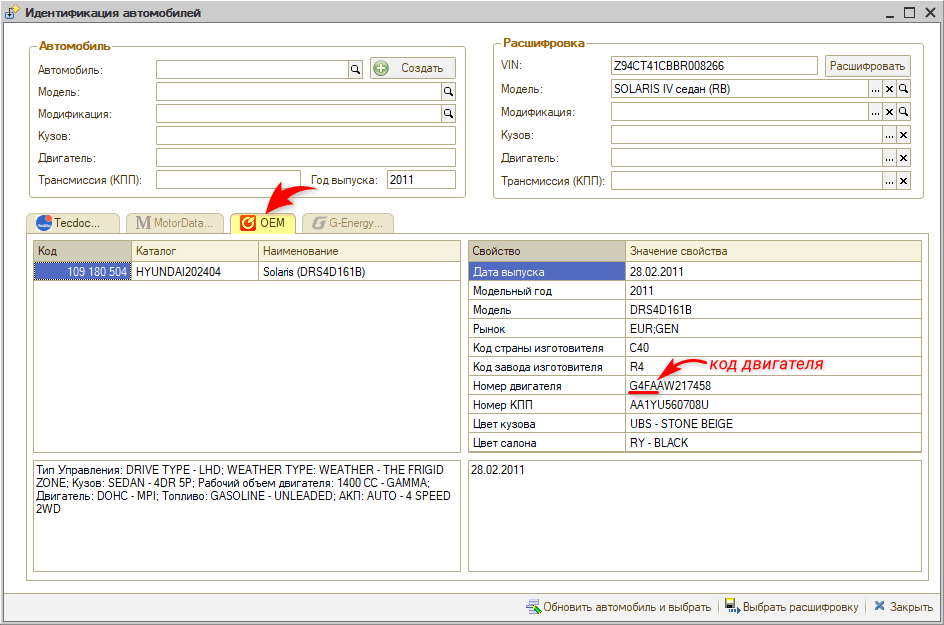The width and height of the screenshot is (944, 625).
Task: Open selection list for decoded Кузов (ellipsis)
Action: (x=889, y=135)
